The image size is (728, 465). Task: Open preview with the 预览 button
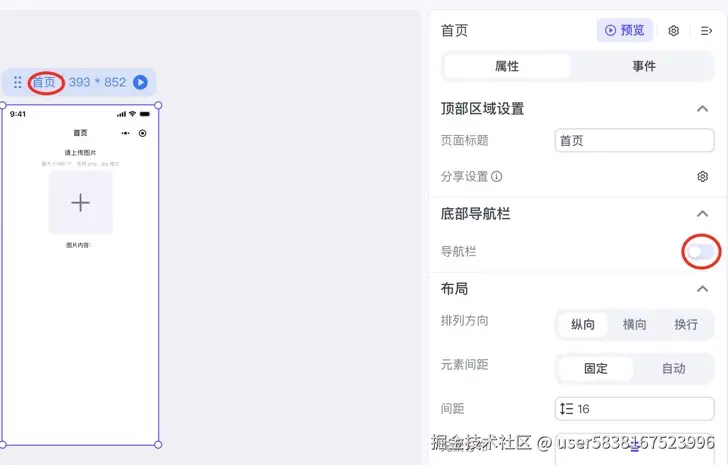[x=624, y=30]
